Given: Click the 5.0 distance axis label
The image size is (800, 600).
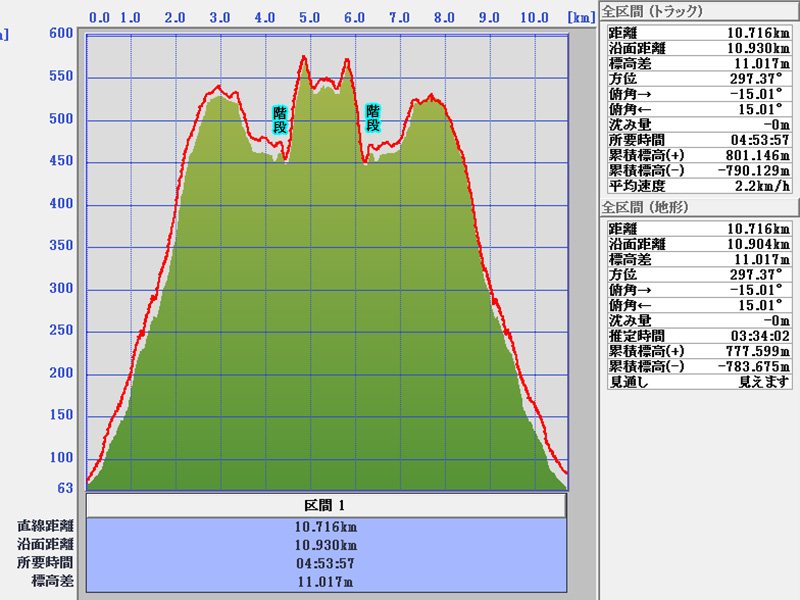Looking at the screenshot, I should (310, 18).
